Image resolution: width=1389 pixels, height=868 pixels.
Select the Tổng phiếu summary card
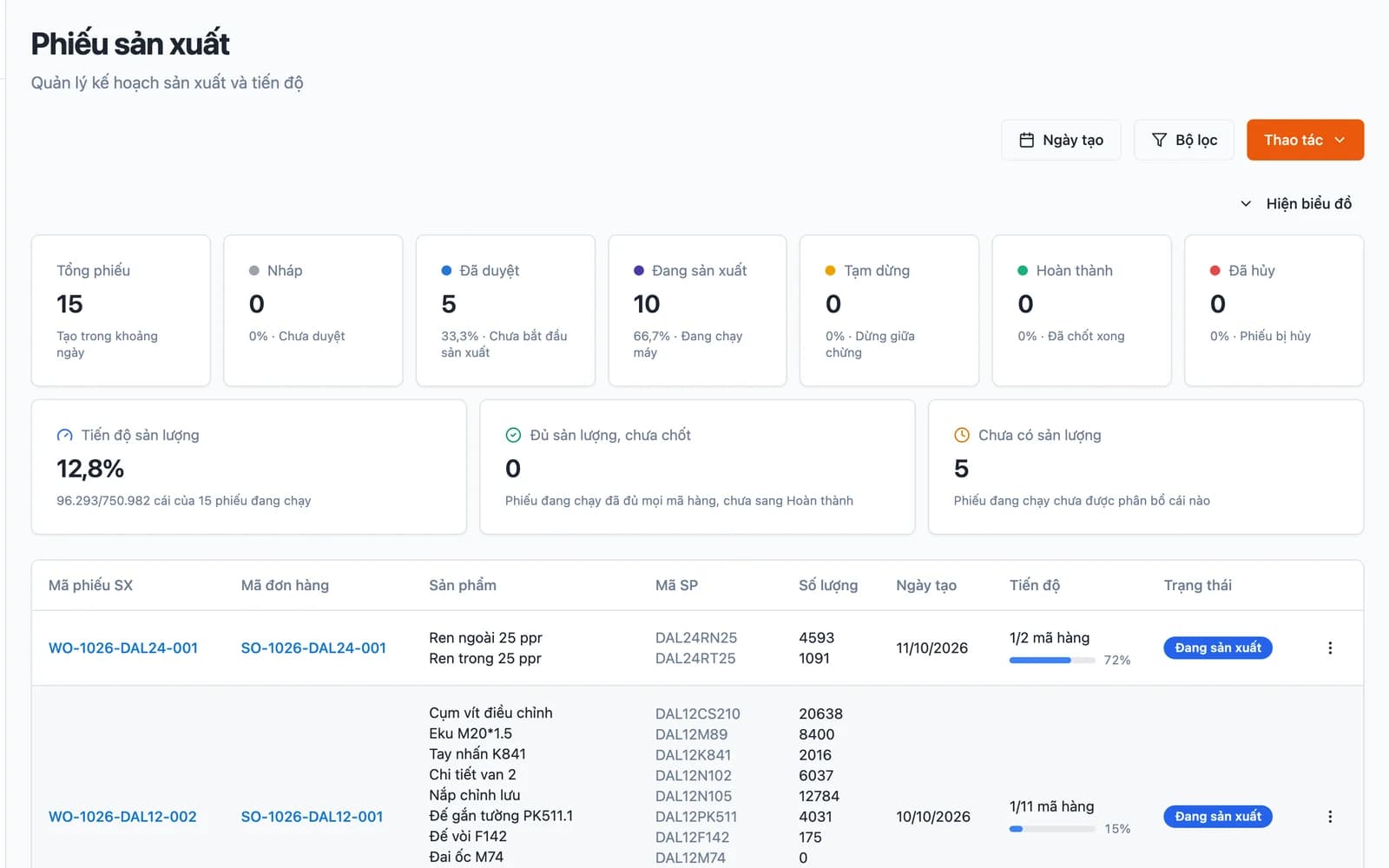click(x=121, y=310)
